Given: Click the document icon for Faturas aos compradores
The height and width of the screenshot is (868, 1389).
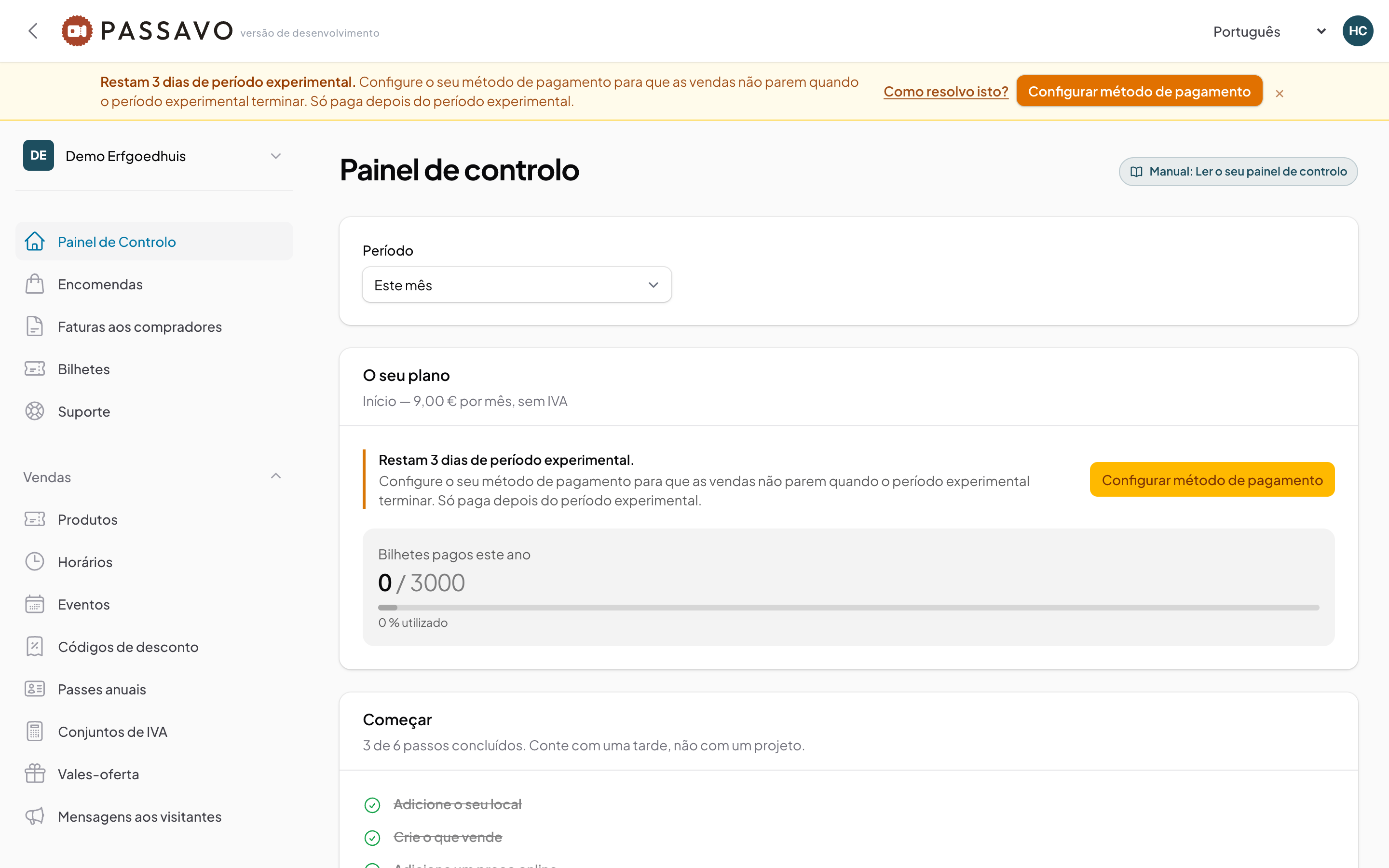Looking at the screenshot, I should coord(34,326).
